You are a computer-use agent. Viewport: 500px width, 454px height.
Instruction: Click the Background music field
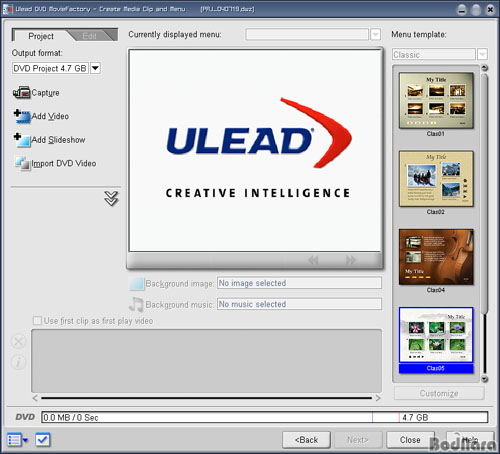pyautogui.click(x=299, y=304)
